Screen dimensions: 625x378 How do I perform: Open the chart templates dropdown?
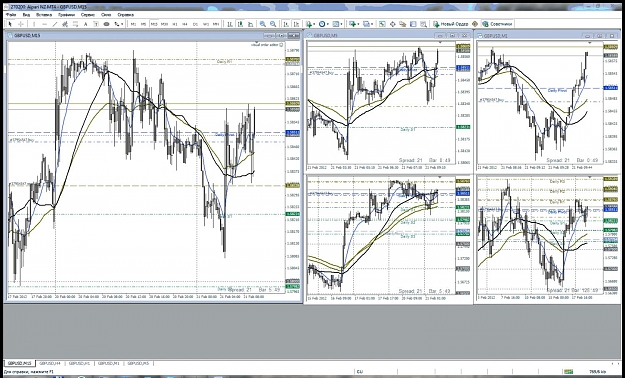point(337,24)
